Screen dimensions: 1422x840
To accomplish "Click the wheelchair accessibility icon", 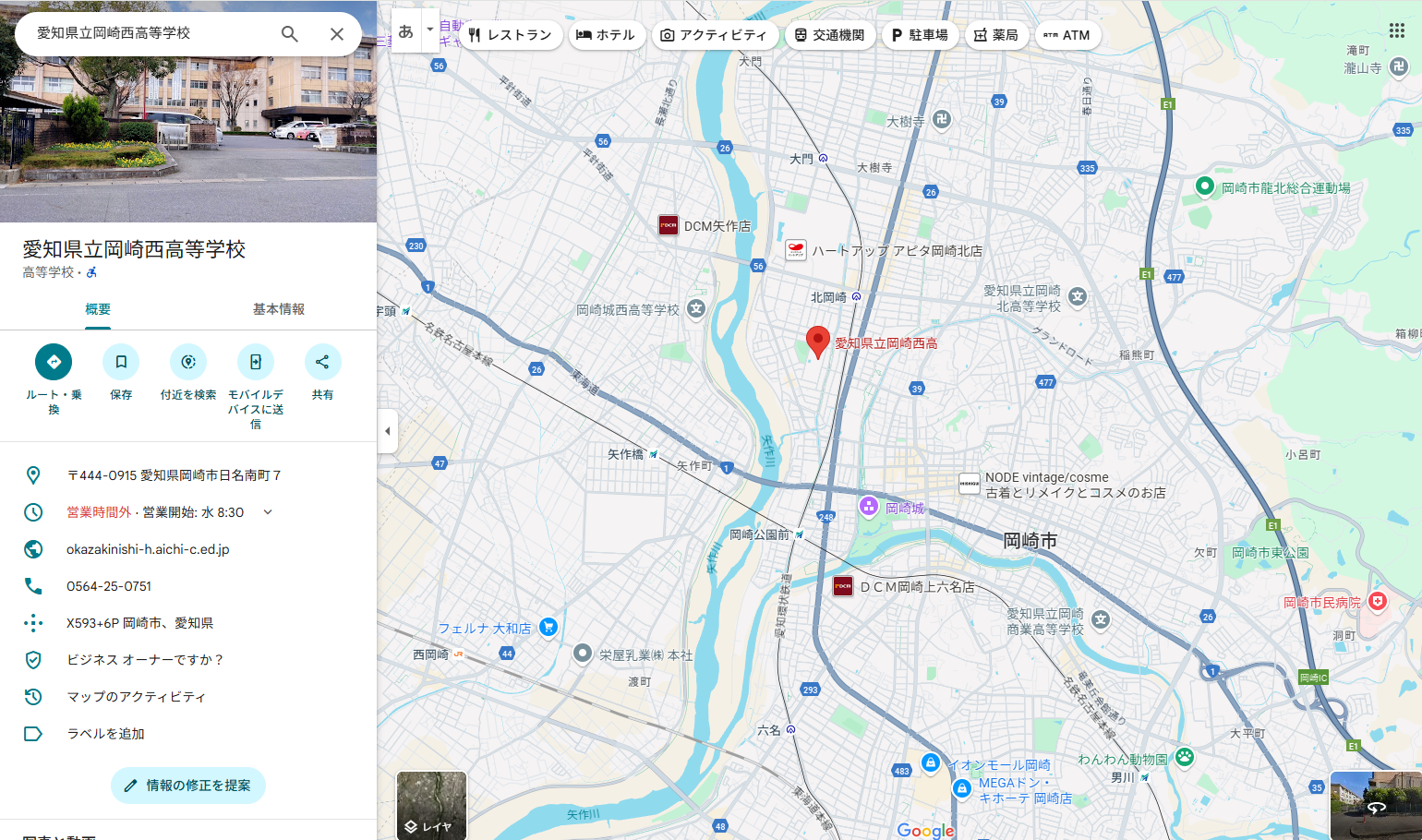I will [x=91, y=272].
